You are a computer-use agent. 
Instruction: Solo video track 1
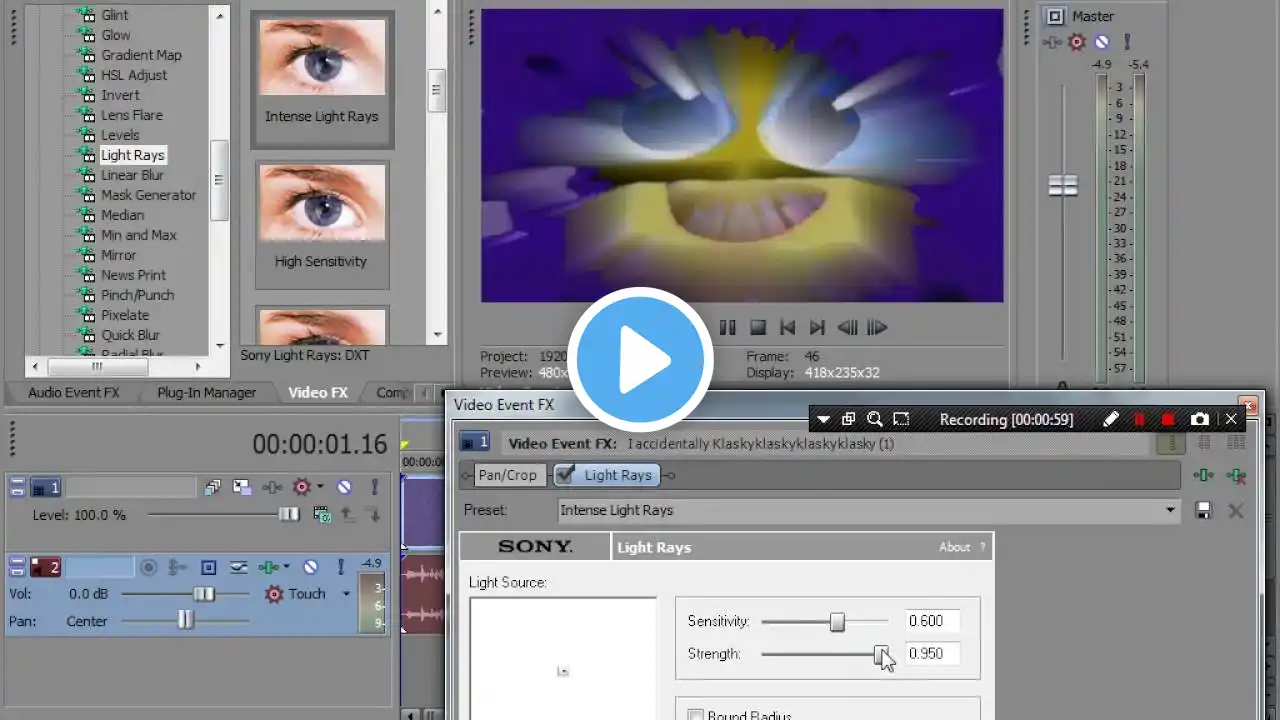click(x=375, y=487)
